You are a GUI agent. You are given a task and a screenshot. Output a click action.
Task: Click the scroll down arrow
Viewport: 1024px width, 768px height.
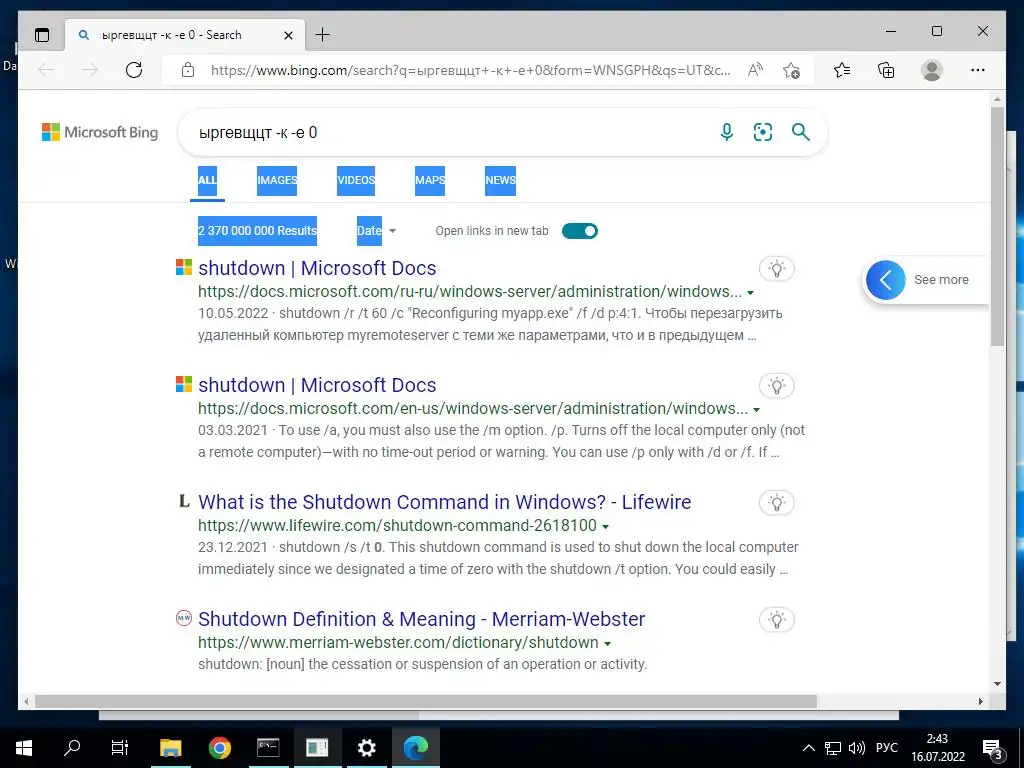997,684
